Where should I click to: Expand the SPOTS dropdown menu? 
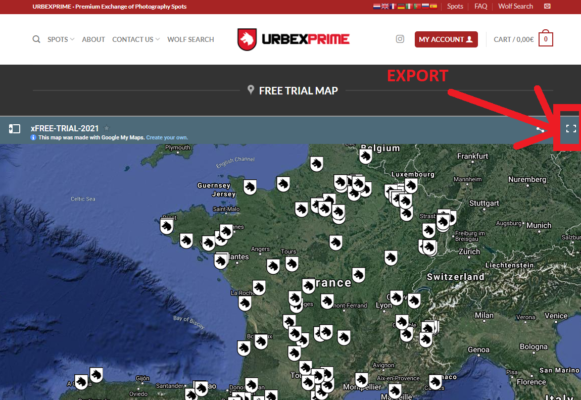tap(61, 39)
